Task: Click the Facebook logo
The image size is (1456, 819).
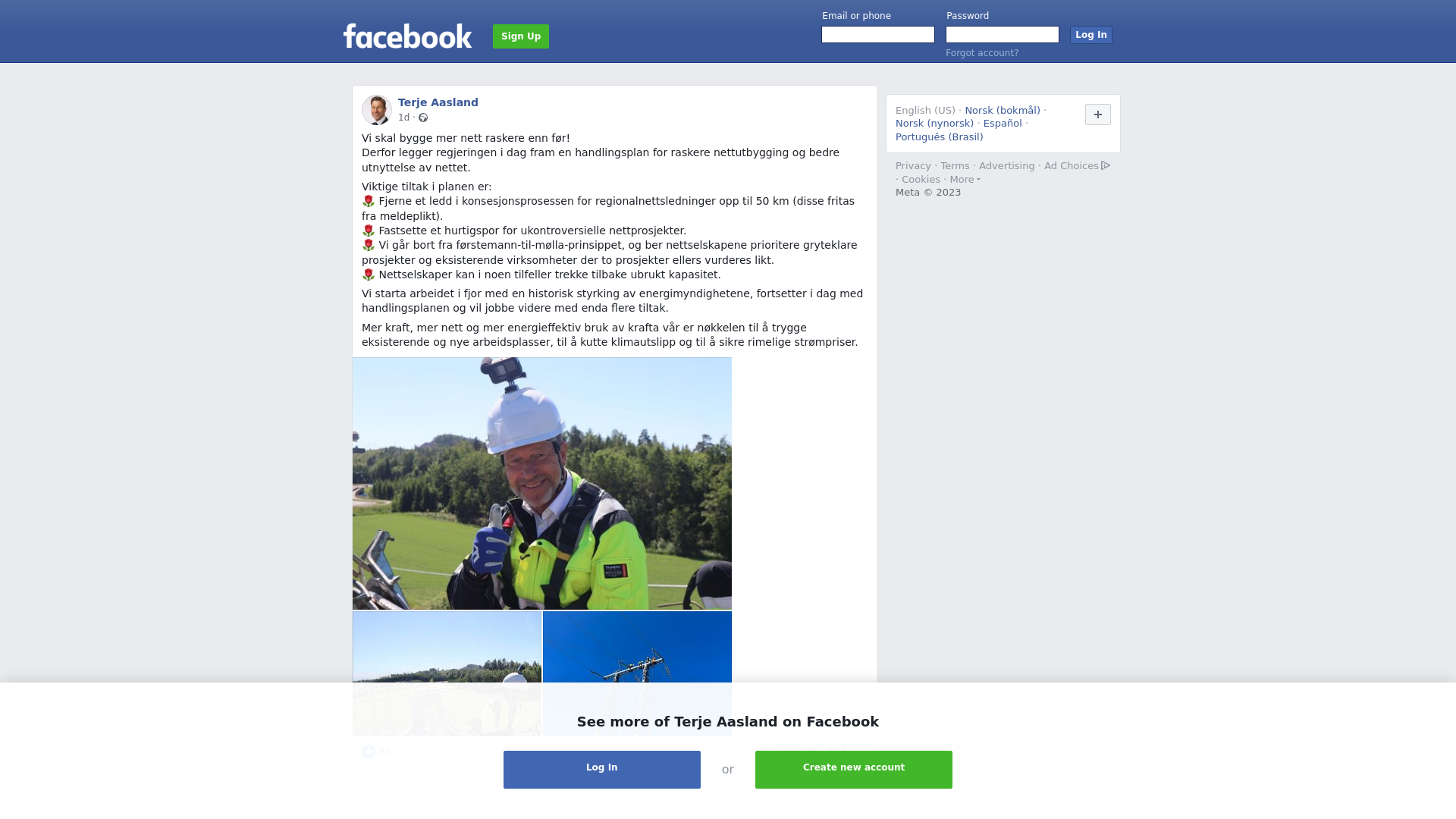Action: [407, 36]
